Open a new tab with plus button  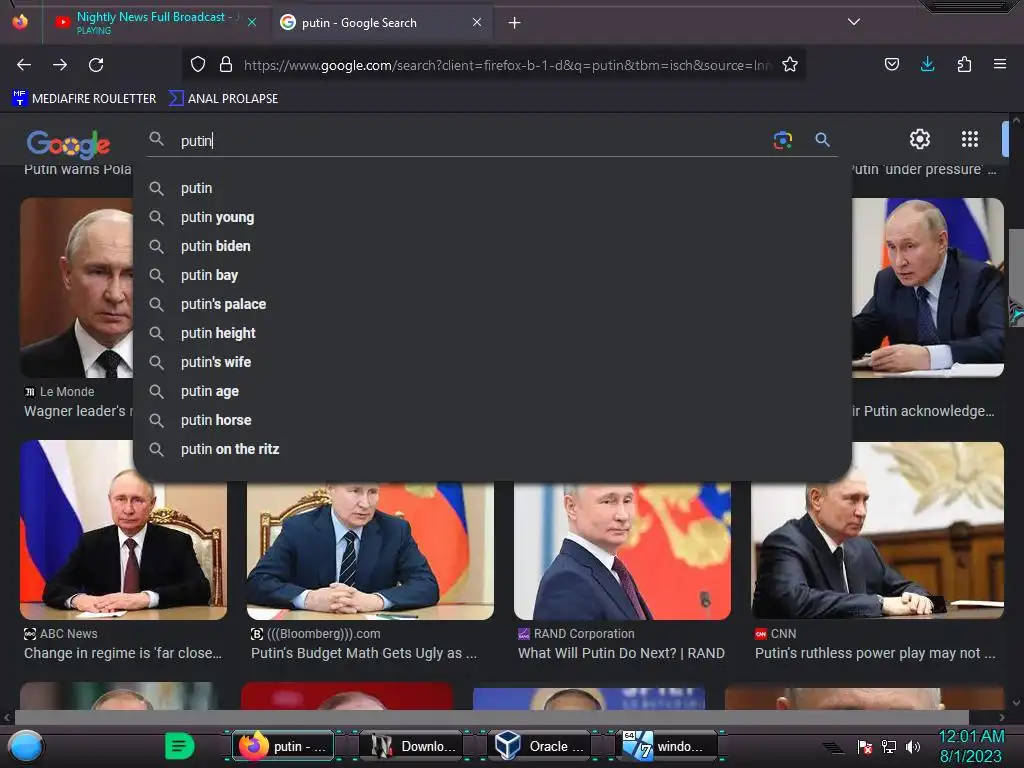click(x=515, y=23)
